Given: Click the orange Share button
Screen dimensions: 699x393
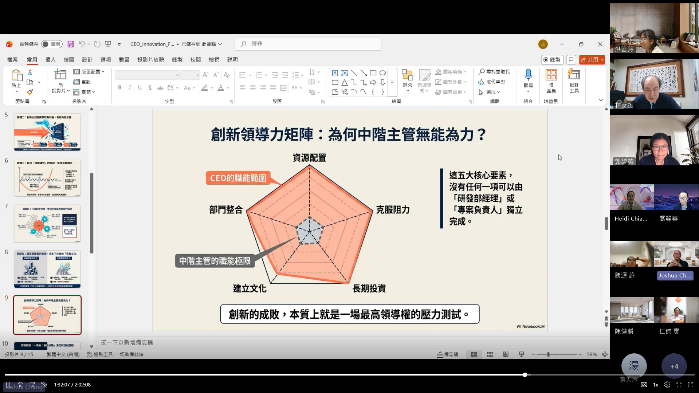Looking at the screenshot, I should 592,59.
